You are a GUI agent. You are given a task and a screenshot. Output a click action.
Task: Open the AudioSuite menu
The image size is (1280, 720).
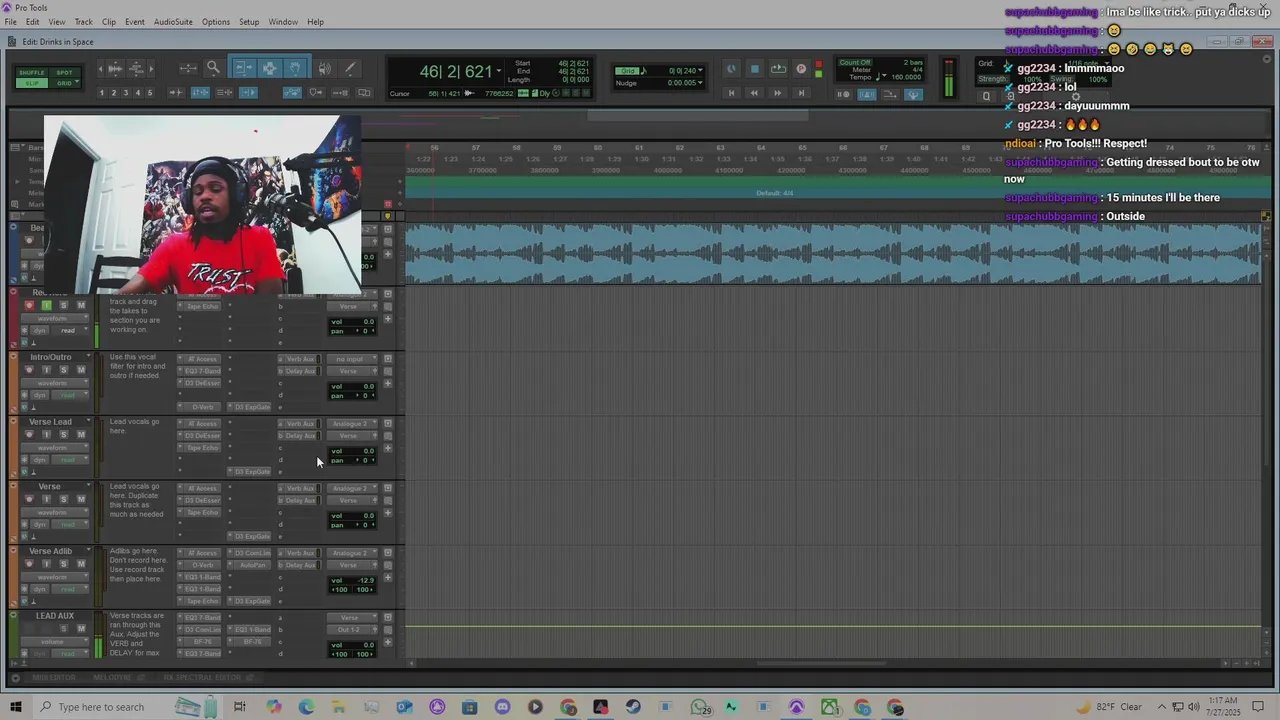click(x=173, y=22)
